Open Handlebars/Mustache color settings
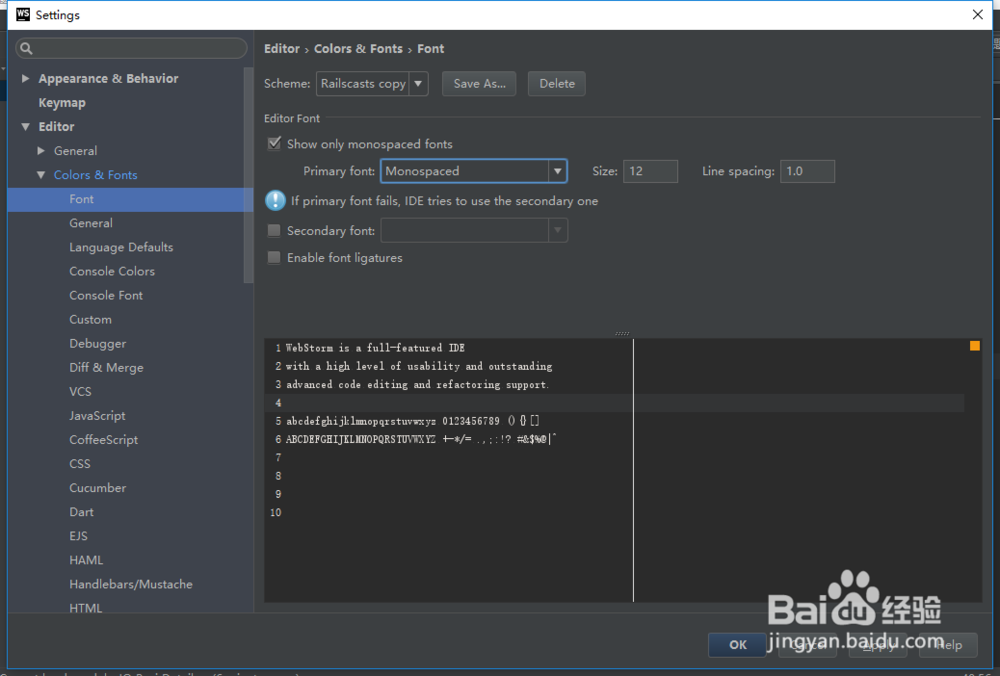 (131, 584)
